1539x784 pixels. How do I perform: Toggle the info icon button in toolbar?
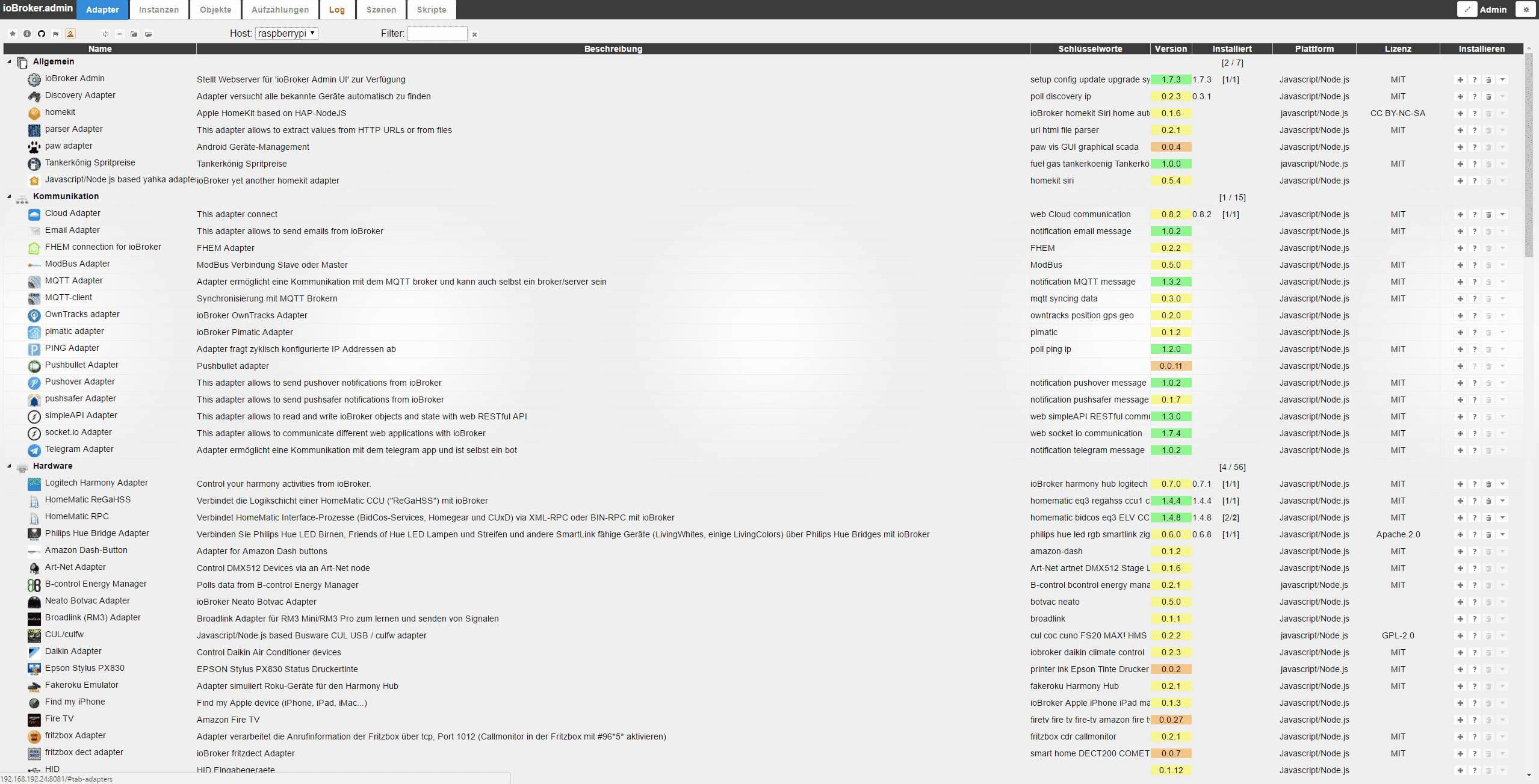point(27,34)
